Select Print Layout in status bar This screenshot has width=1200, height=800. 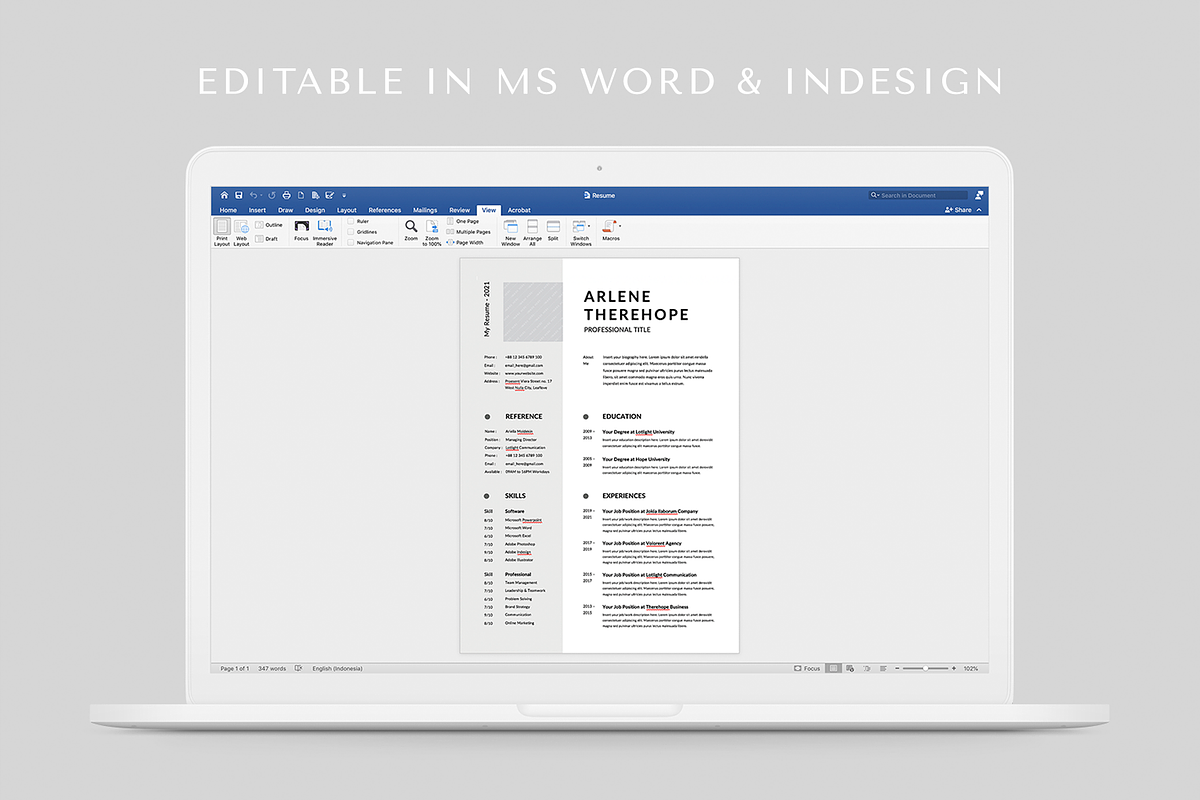[833, 668]
